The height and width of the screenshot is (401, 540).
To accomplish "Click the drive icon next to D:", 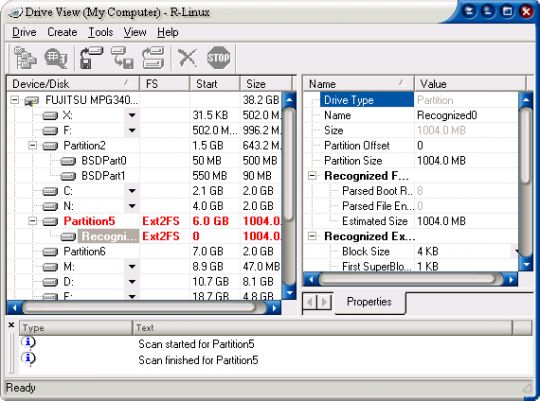I will pyautogui.click(x=50, y=282).
